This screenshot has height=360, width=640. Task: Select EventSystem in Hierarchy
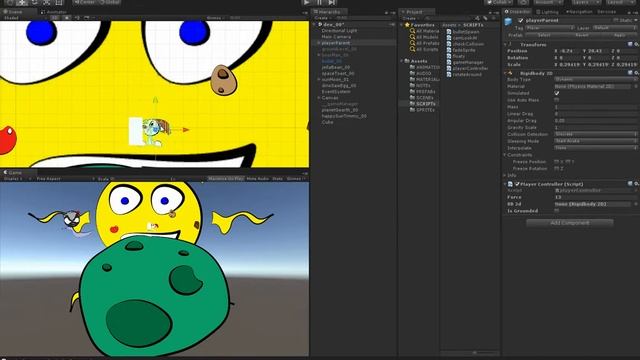pyautogui.click(x=336, y=92)
